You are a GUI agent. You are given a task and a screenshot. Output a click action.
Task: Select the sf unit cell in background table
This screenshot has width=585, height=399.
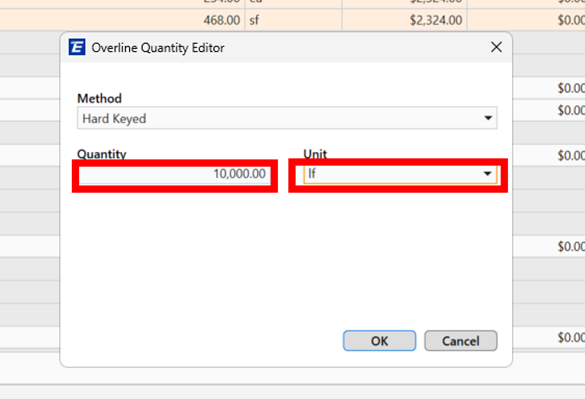(293, 20)
